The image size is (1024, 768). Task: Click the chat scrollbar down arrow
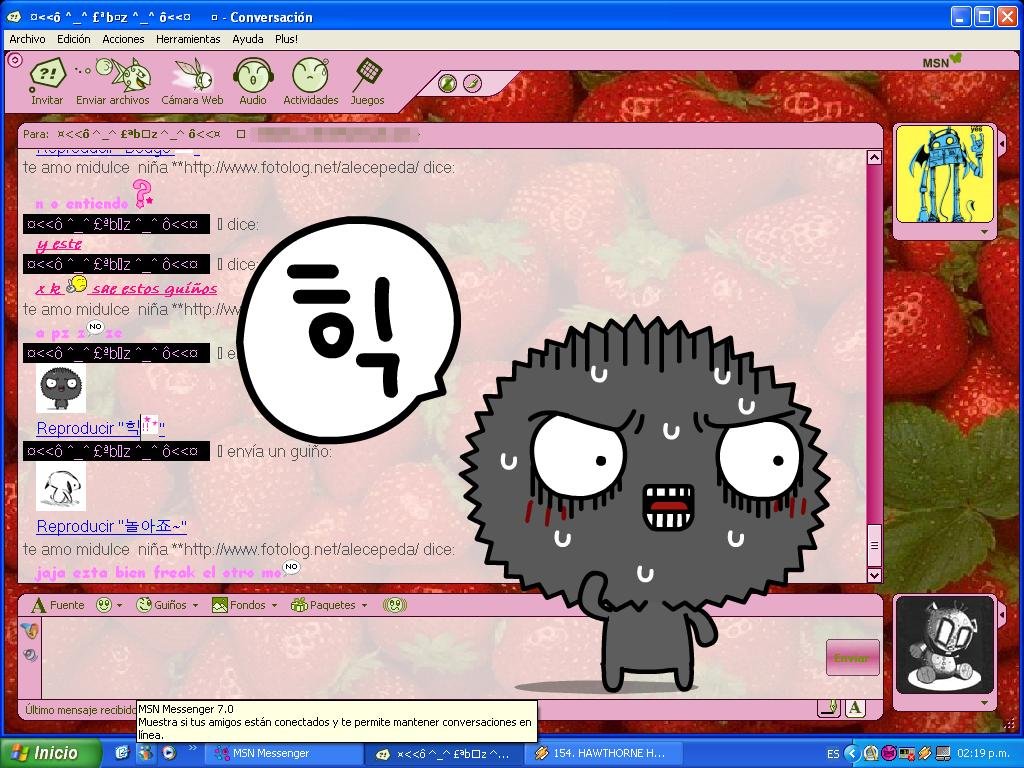coord(874,575)
